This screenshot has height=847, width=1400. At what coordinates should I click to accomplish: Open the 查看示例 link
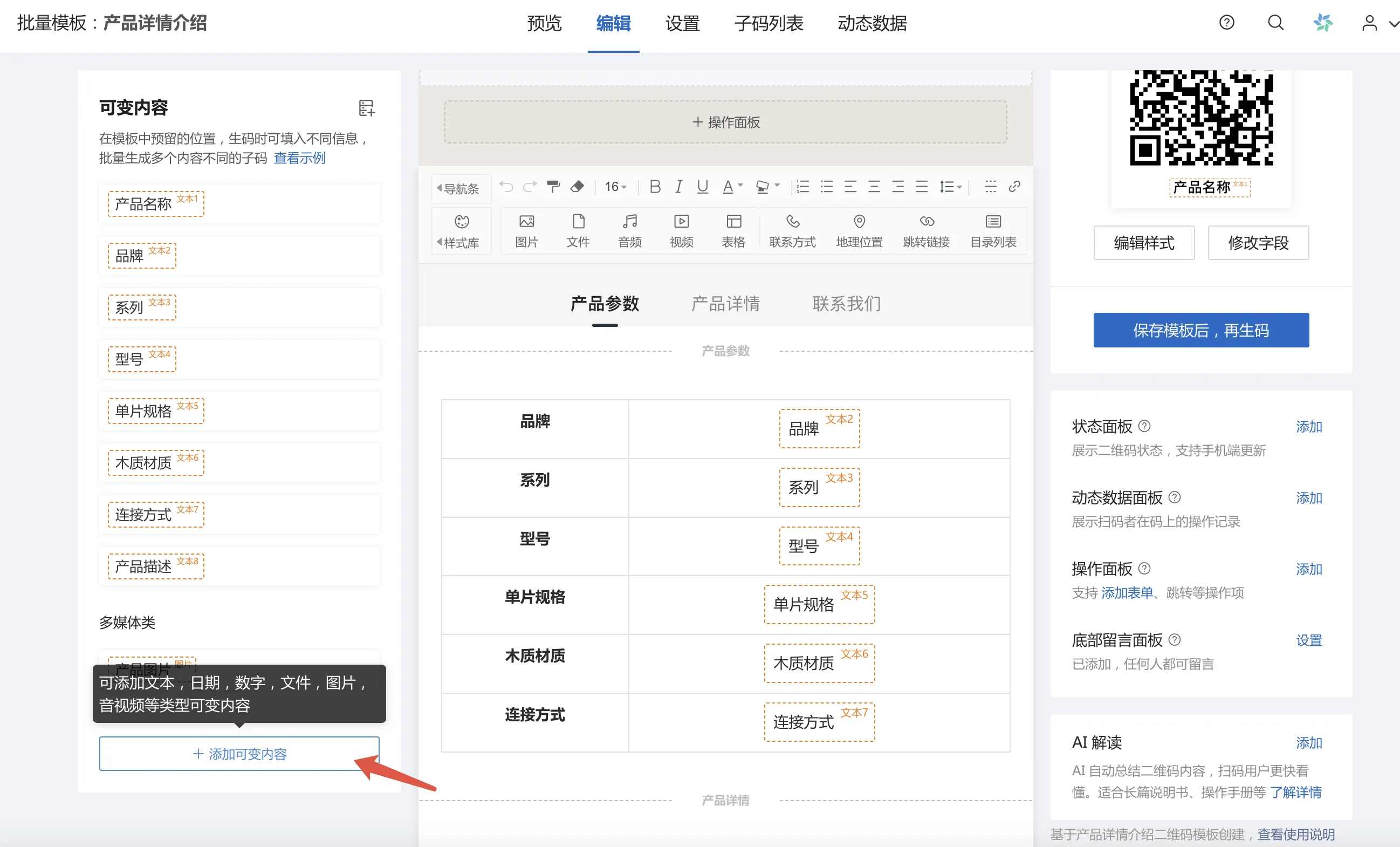tap(299, 158)
